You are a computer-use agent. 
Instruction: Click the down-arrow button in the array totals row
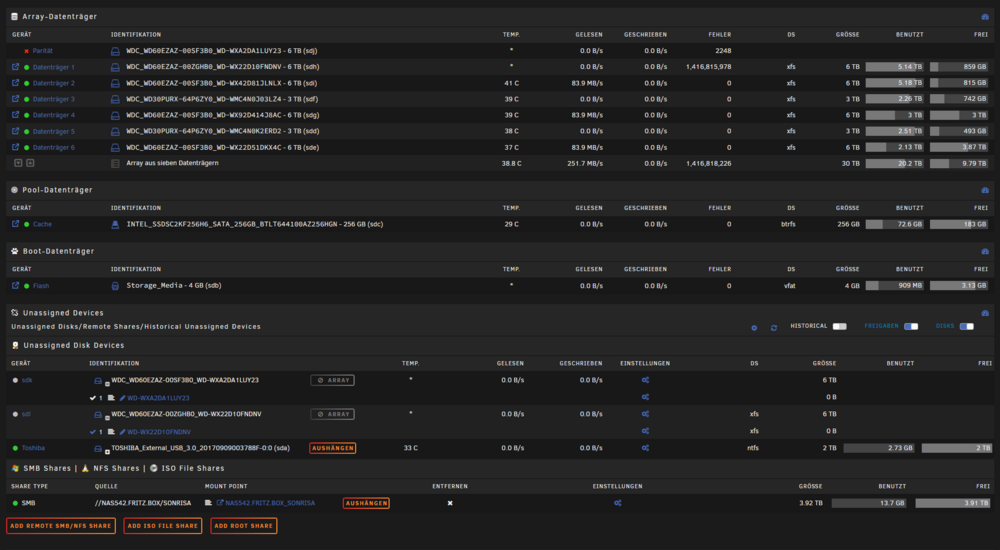click(18, 163)
